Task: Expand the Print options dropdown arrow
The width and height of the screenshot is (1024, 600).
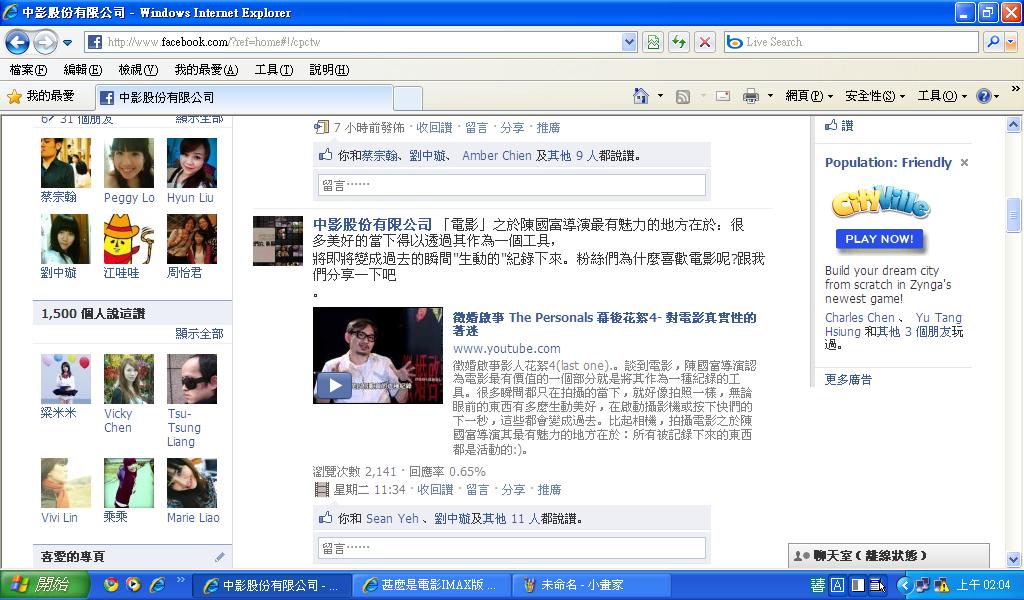Action: tap(770, 97)
